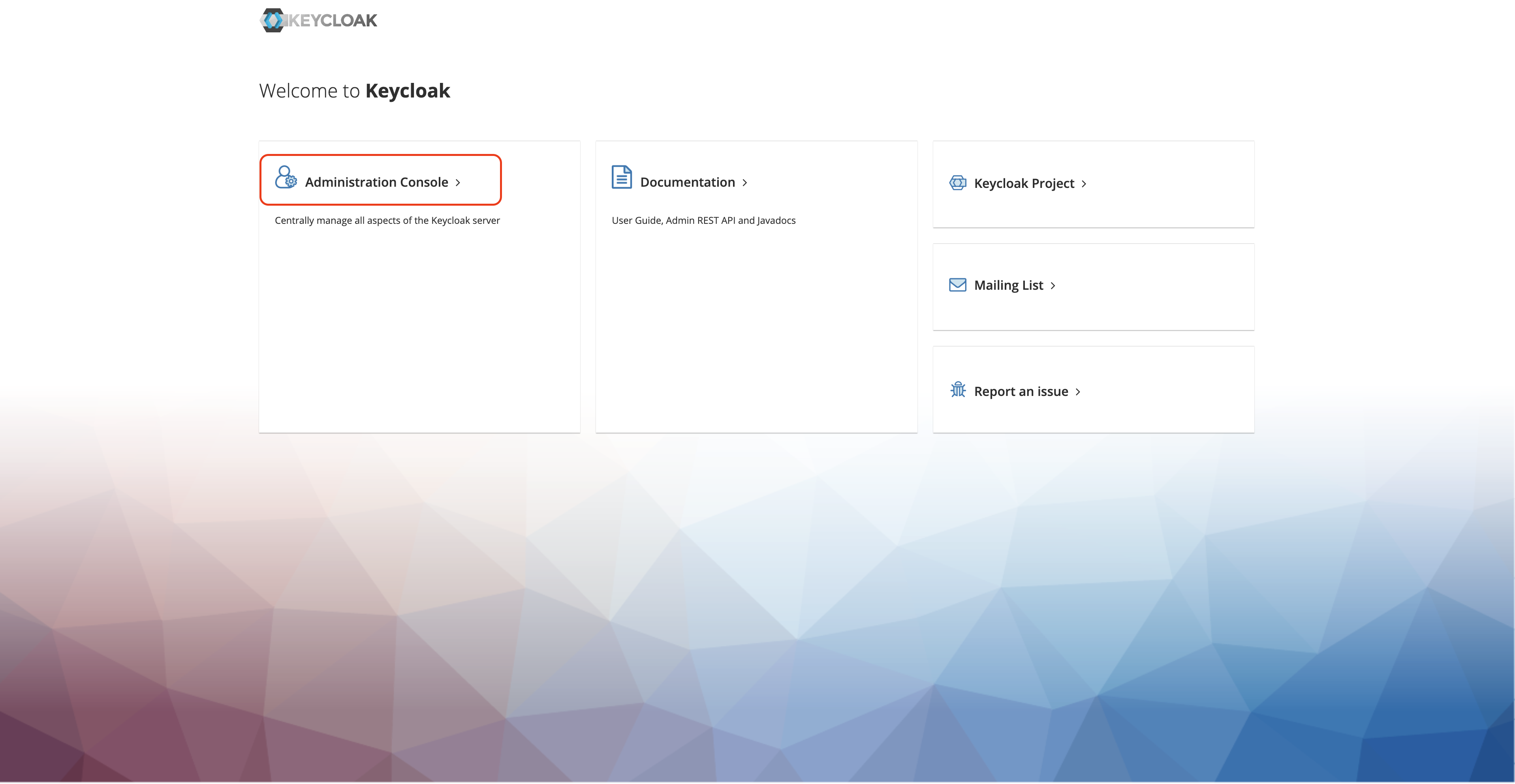Open the Mailing List link
Viewport: 1515px width, 784px height.
pos(1008,286)
